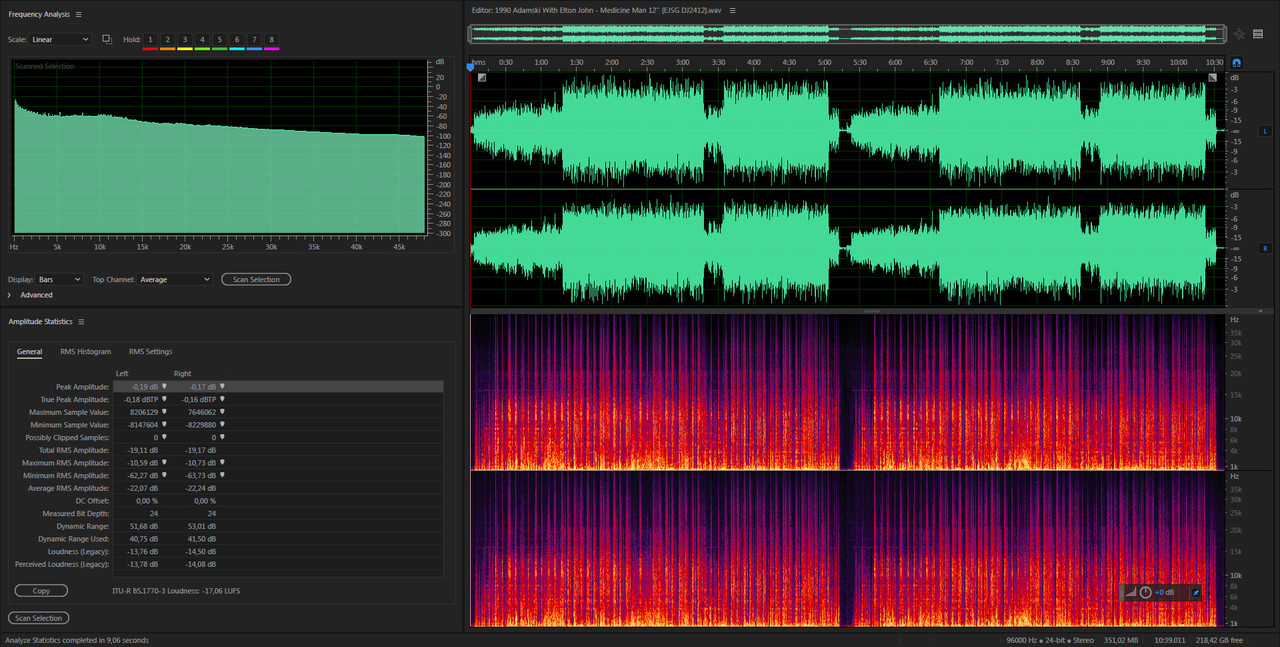Click the copy-graph icon next to Scale dropdown
1280x647 pixels.
tap(107, 39)
